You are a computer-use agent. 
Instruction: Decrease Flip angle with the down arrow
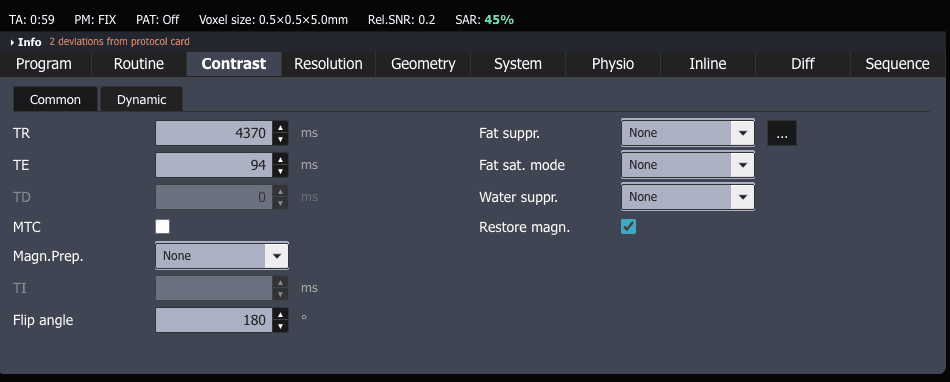tap(280, 326)
